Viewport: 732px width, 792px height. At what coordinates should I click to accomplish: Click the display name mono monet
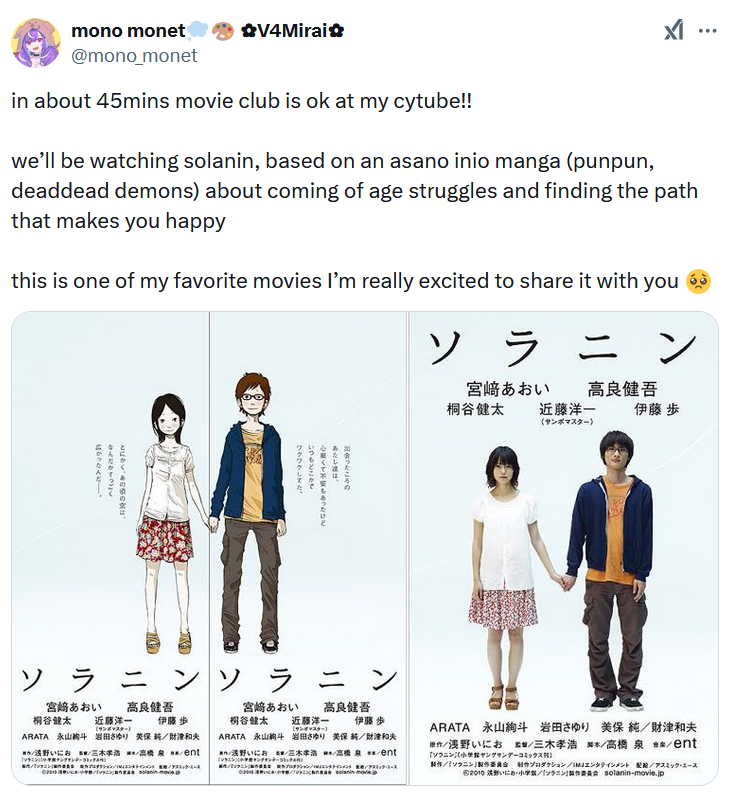coord(128,31)
